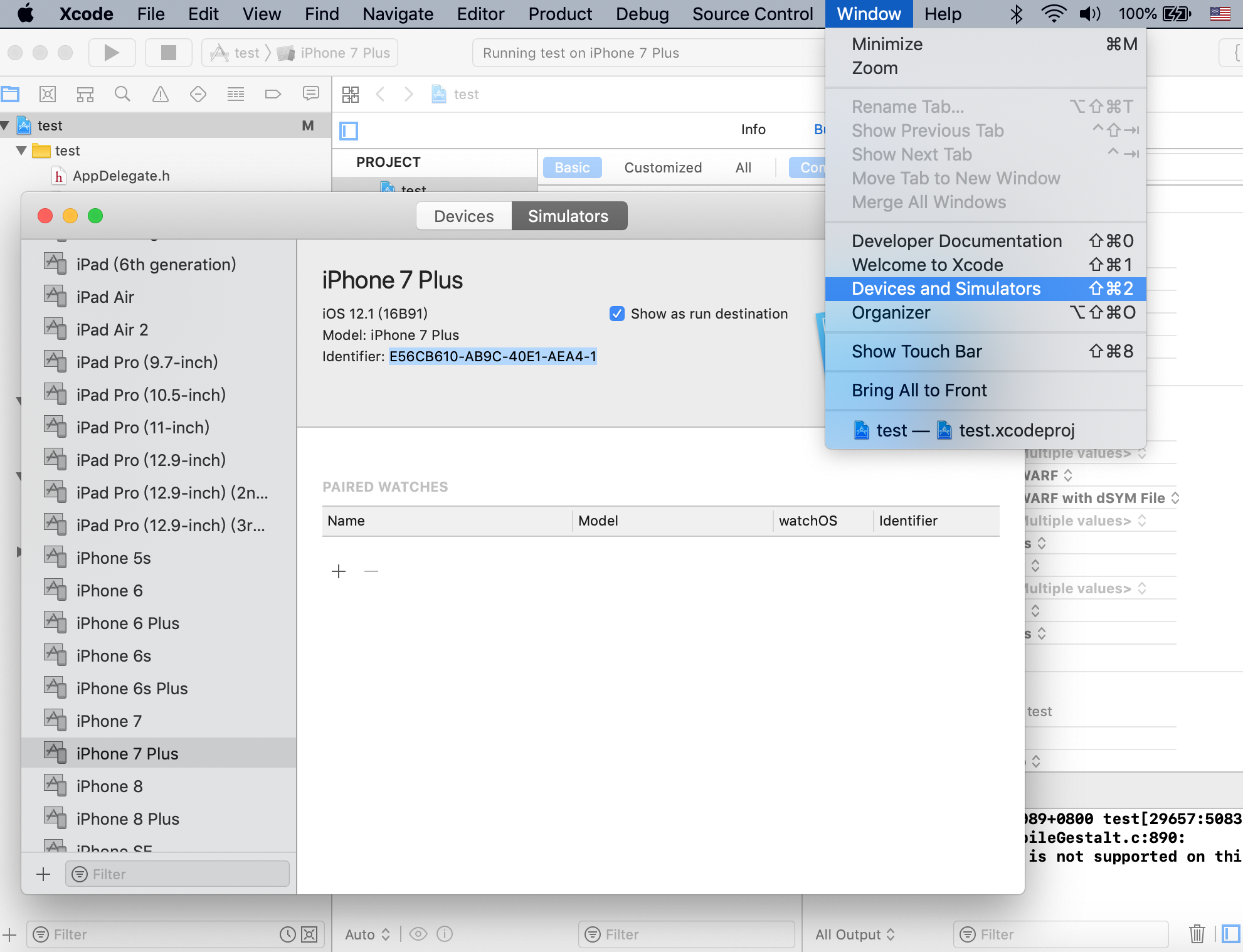Click the related items grid icon

(x=351, y=94)
